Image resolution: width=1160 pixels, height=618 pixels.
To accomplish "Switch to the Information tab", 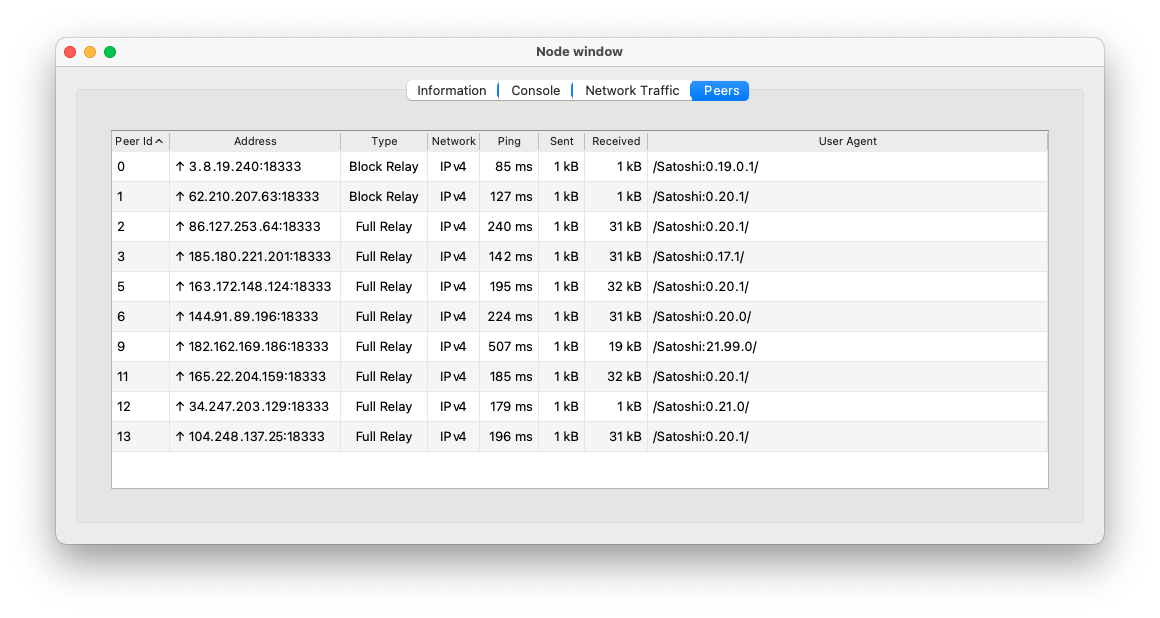I will point(452,90).
